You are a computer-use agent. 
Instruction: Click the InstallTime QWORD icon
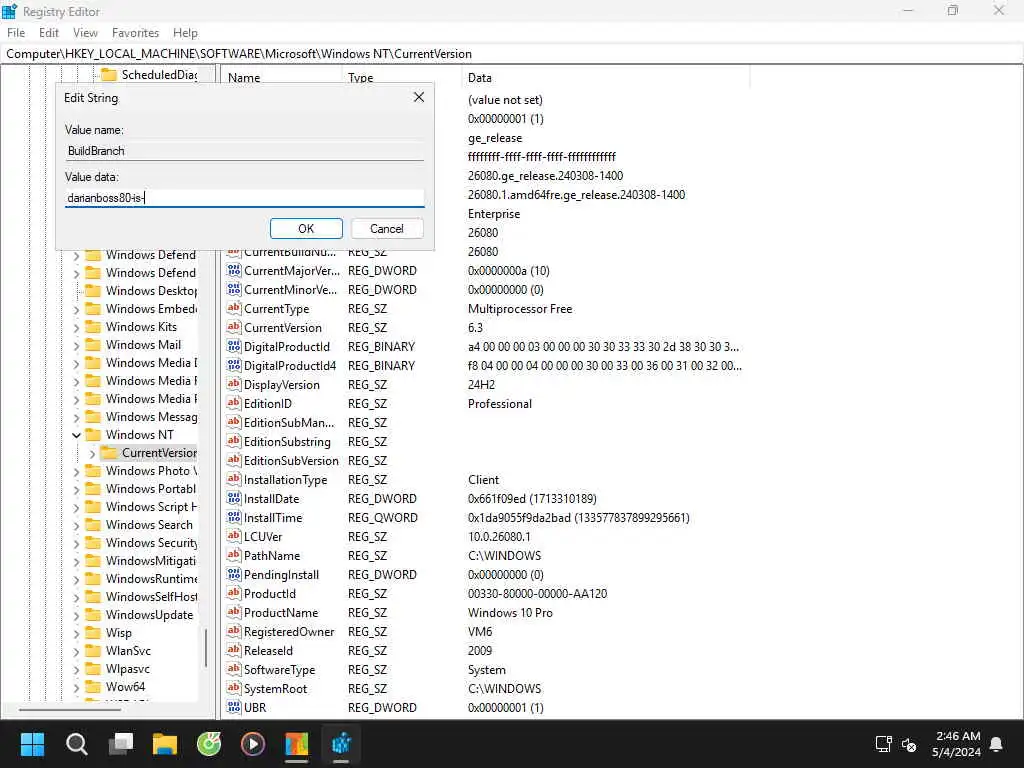(234, 517)
